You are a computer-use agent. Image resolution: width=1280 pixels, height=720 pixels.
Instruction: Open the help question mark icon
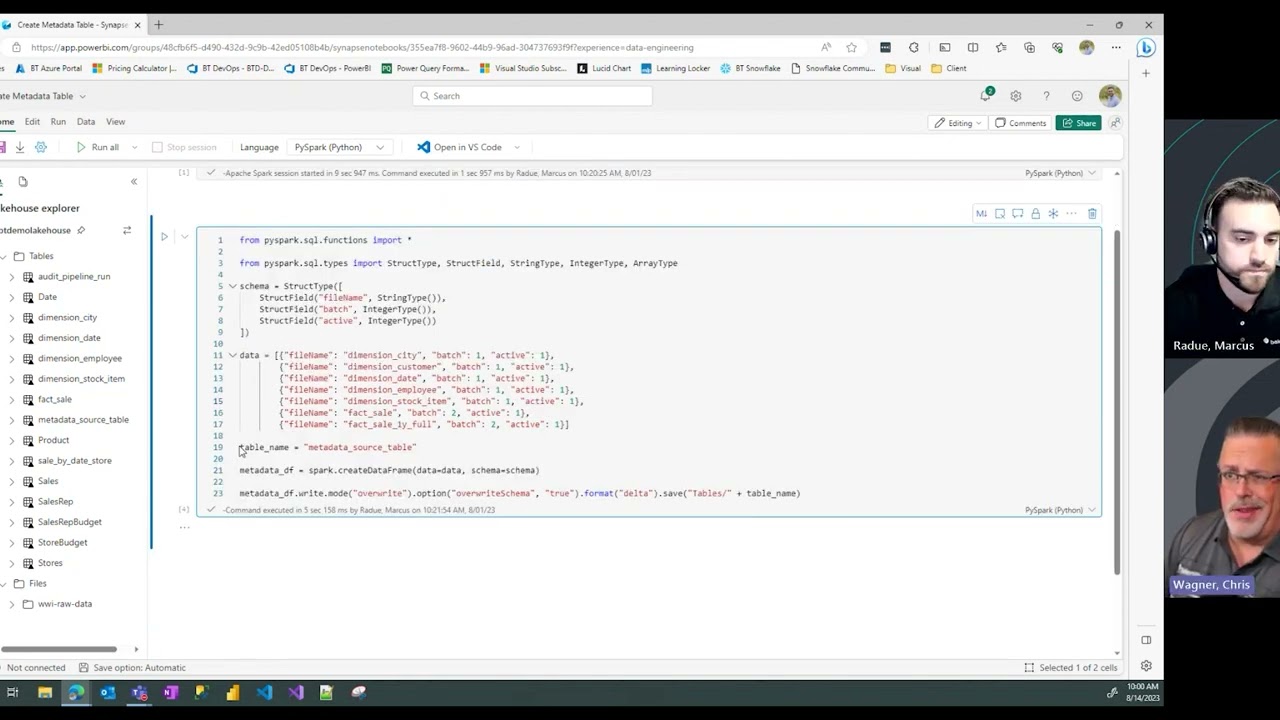(x=1046, y=96)
